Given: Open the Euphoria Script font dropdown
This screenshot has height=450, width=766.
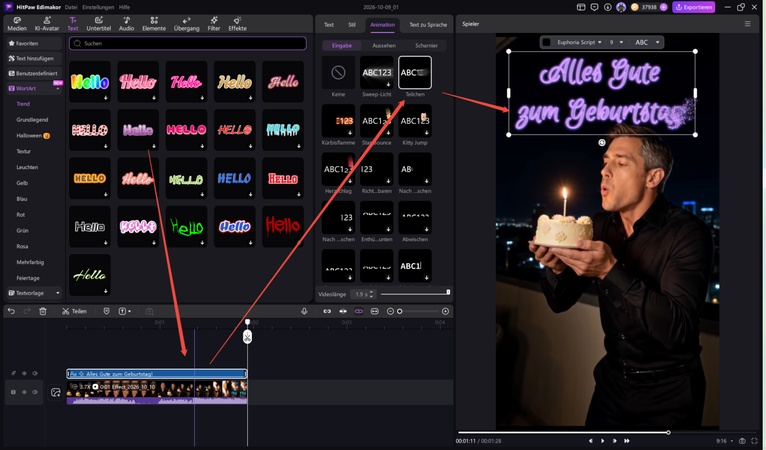Looking at the screenshot, I should (579, 43).
